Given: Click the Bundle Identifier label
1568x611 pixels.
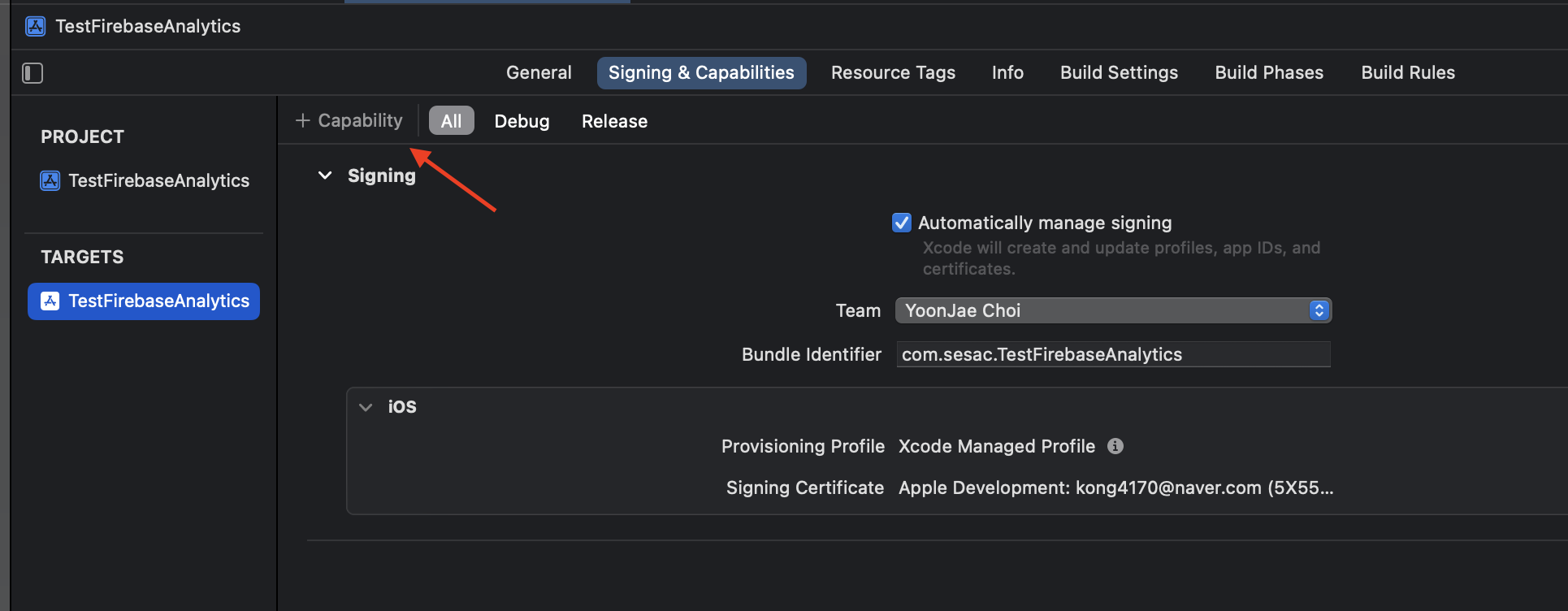Looking at the screenshot, I should click(811, 354).
